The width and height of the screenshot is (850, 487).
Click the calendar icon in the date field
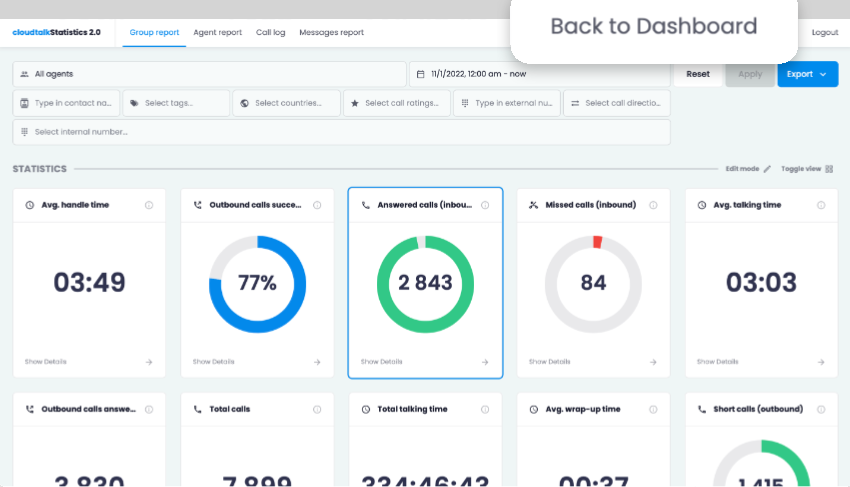[420, 74]
